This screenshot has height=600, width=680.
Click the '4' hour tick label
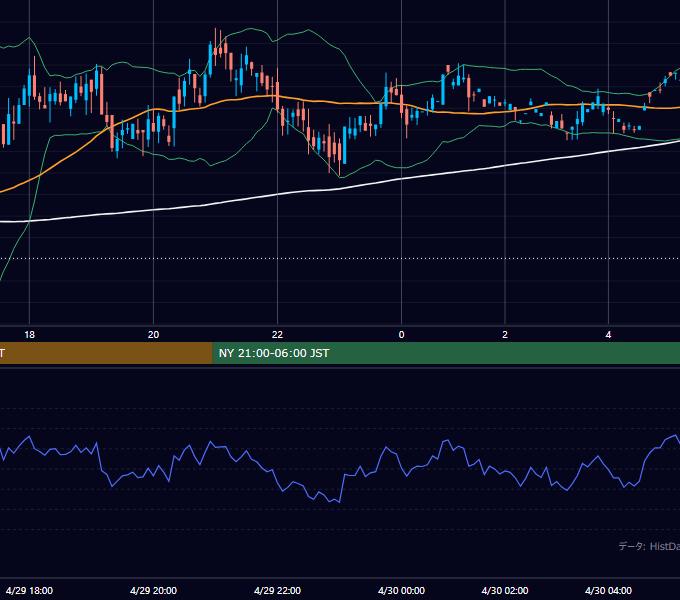pyautogui.click(x=608, y=335)
